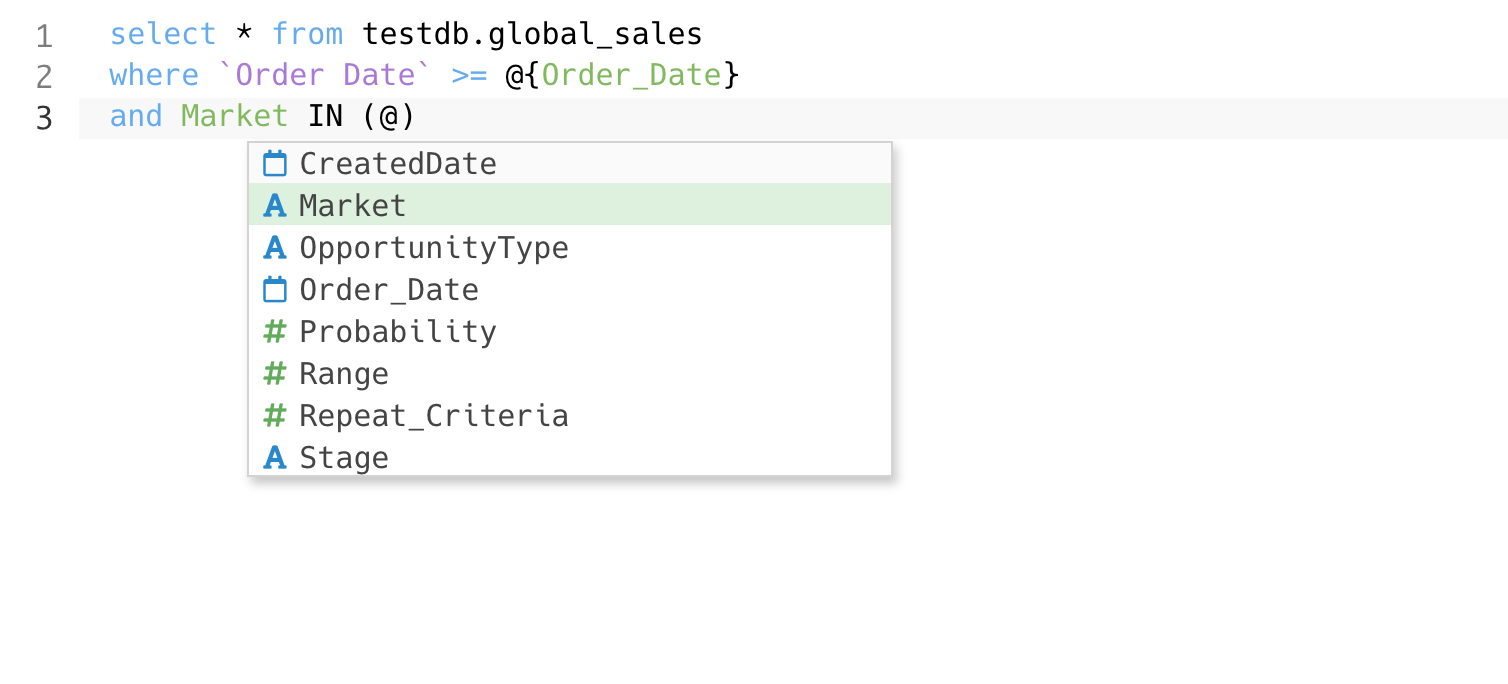Click the hash icon beside Probability

274,332
